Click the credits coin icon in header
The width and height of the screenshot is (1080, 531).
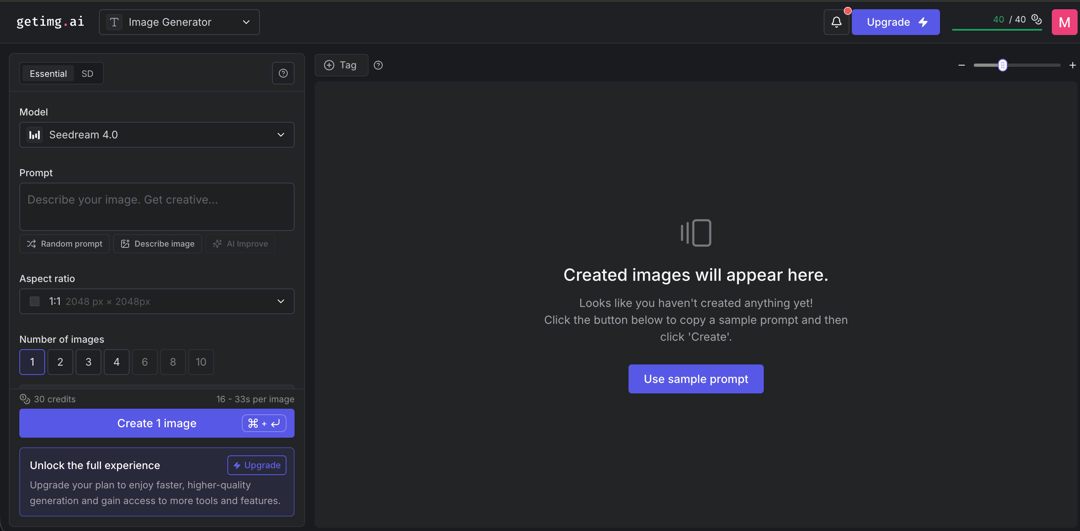tap(1036, 20)
